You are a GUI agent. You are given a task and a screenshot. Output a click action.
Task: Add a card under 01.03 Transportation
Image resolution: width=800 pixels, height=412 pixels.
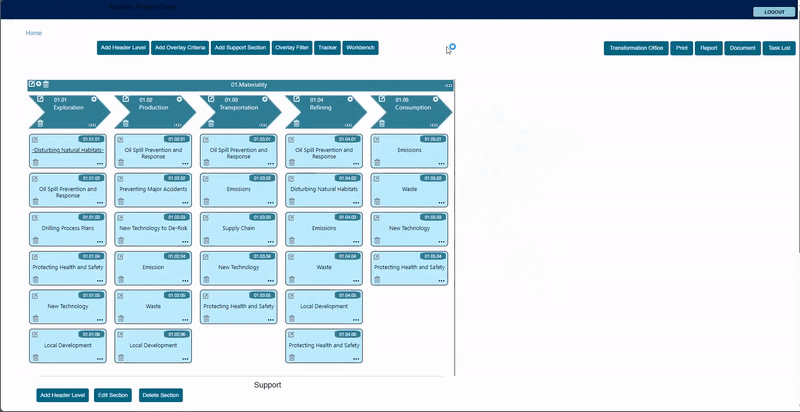coord(264,99)
